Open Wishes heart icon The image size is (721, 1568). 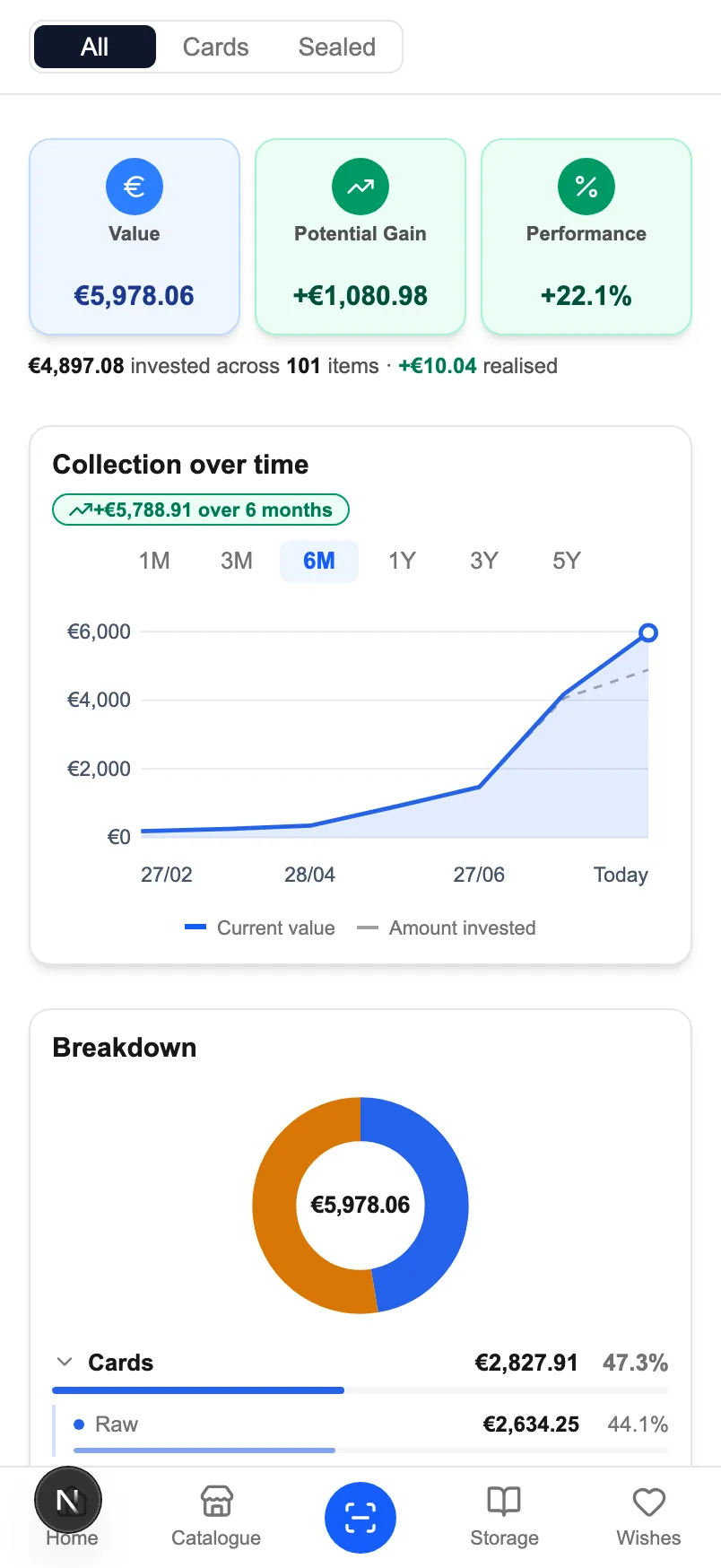[x=648, y=1502]
